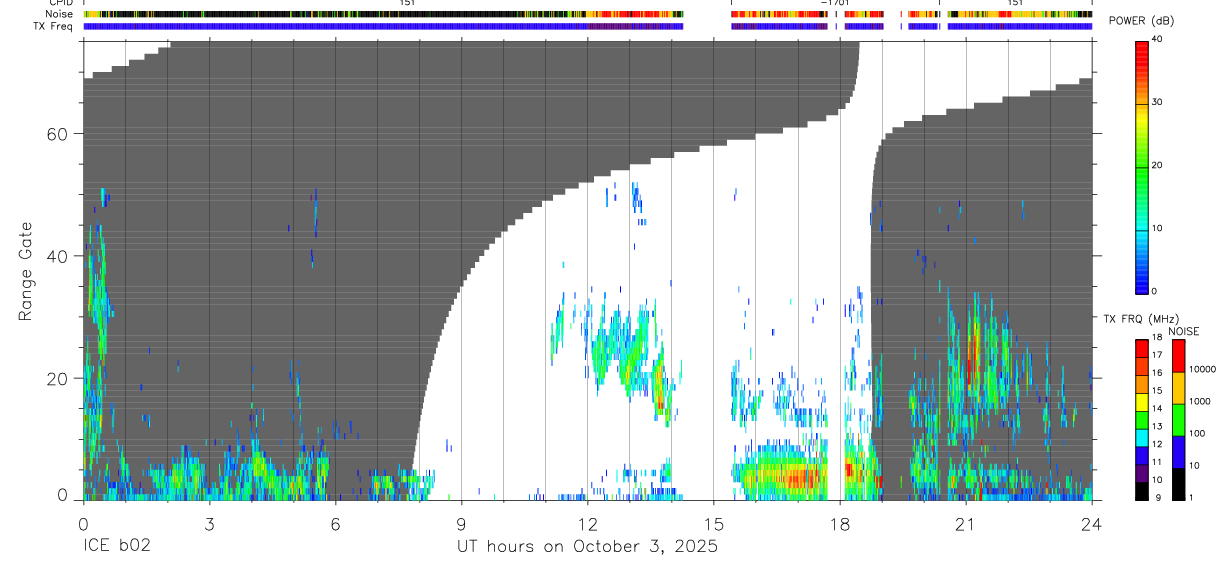This screenshot has height=567, width=1228.
Task: Select the black segment of the NOISE legend
Action: (x=1178, y=484)
